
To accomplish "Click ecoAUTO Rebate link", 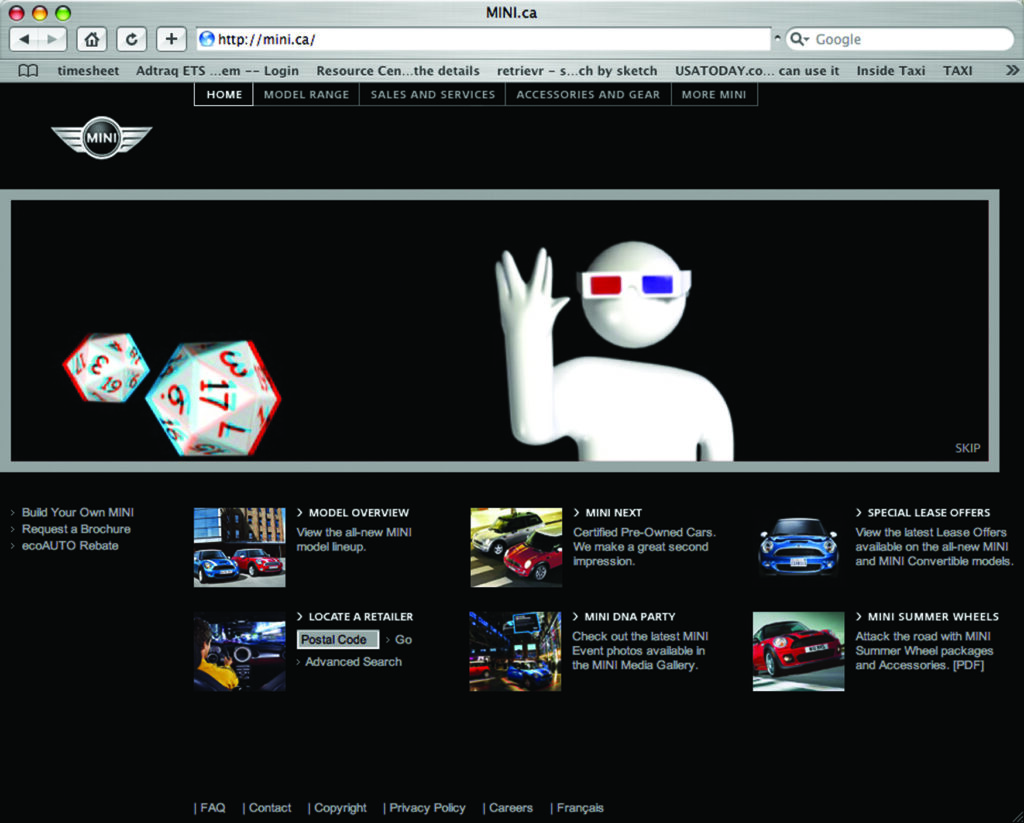I will point(70,545).
